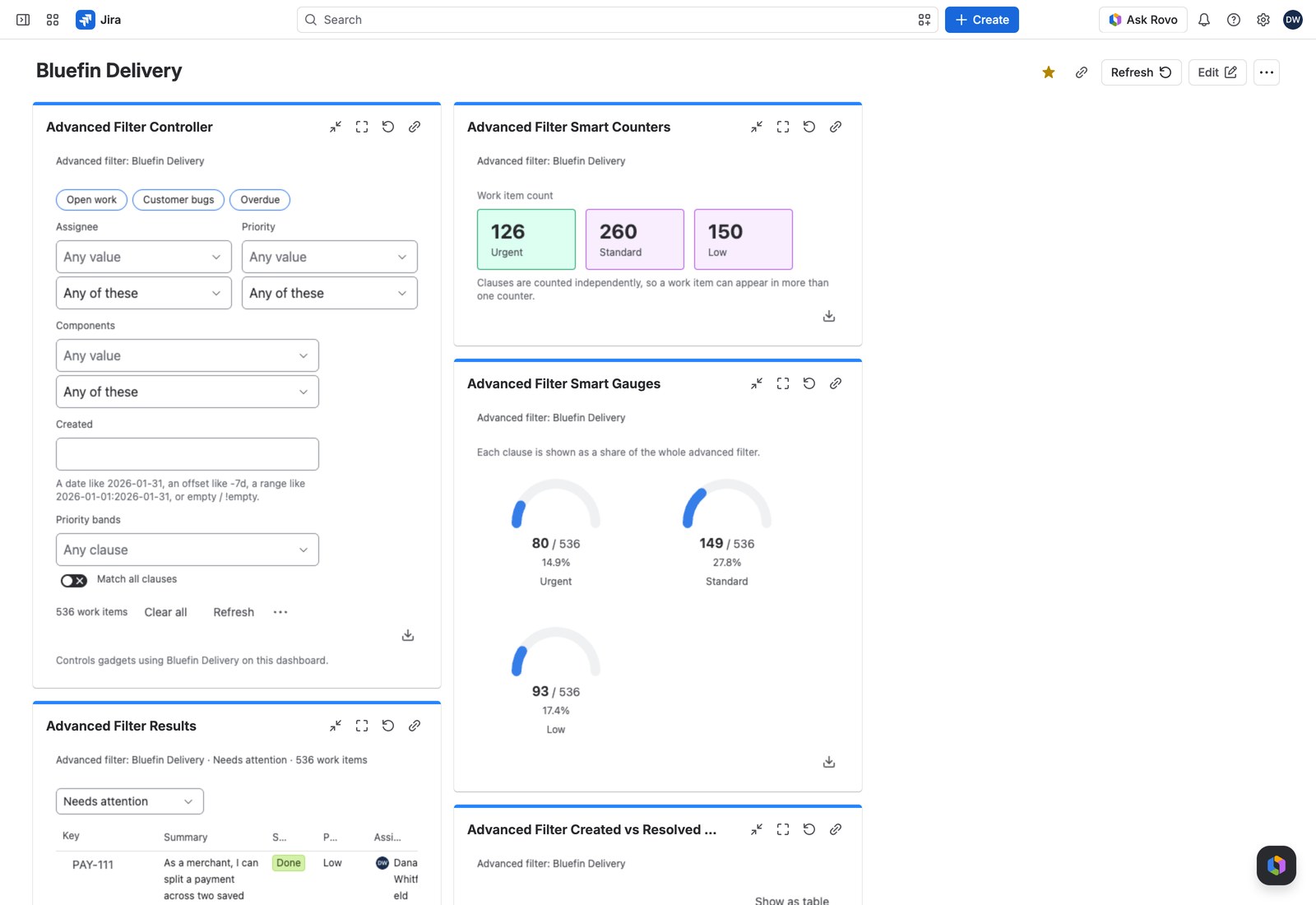Open the app switcher grid icon
The height and width of the screenshot is (905, 1316).
click(53, 20)
